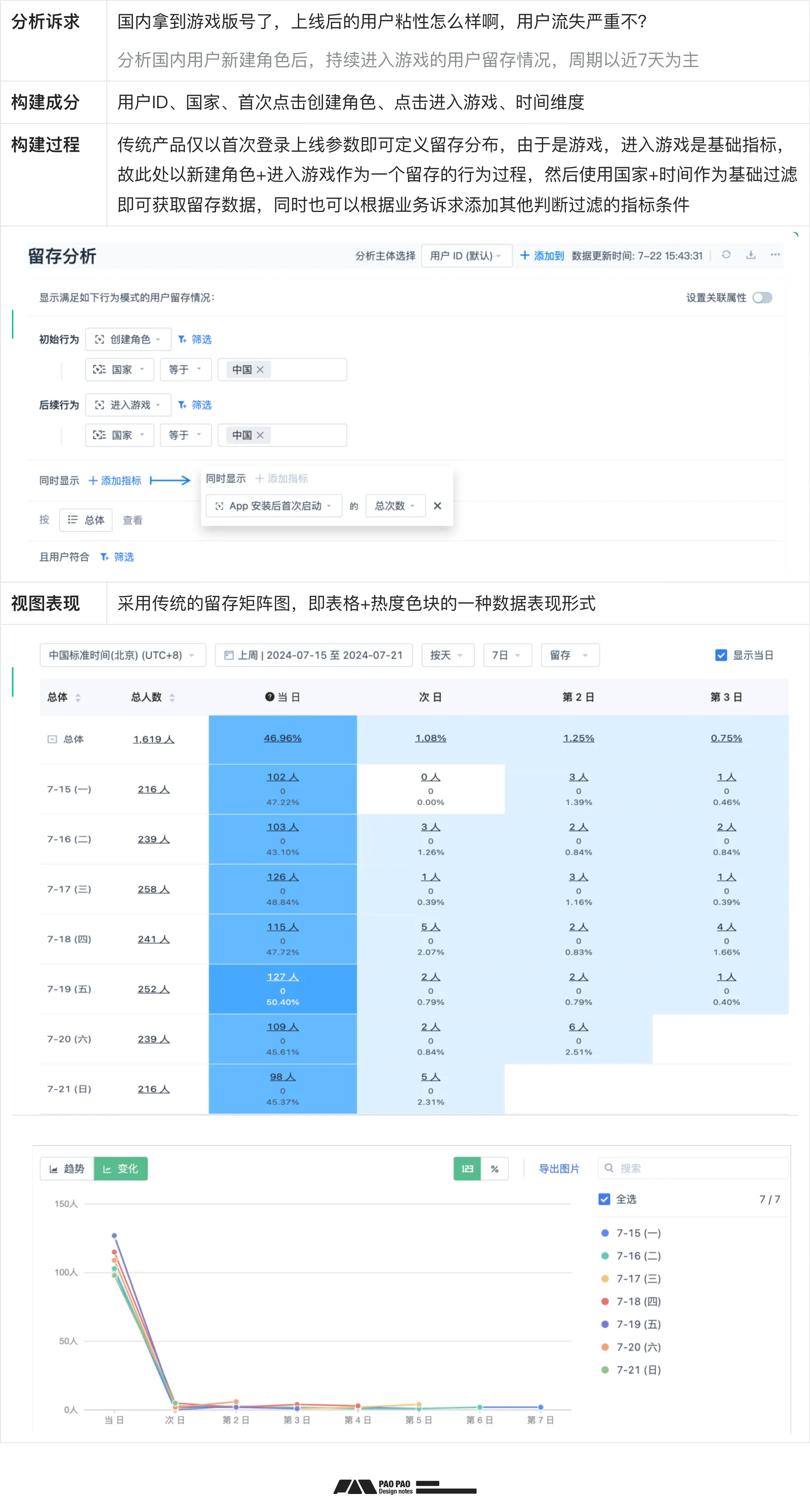Click the search magnifier in the chart panel
Image resolution: width=810 pixels, height=1512 pixels.
point(608,1168)
